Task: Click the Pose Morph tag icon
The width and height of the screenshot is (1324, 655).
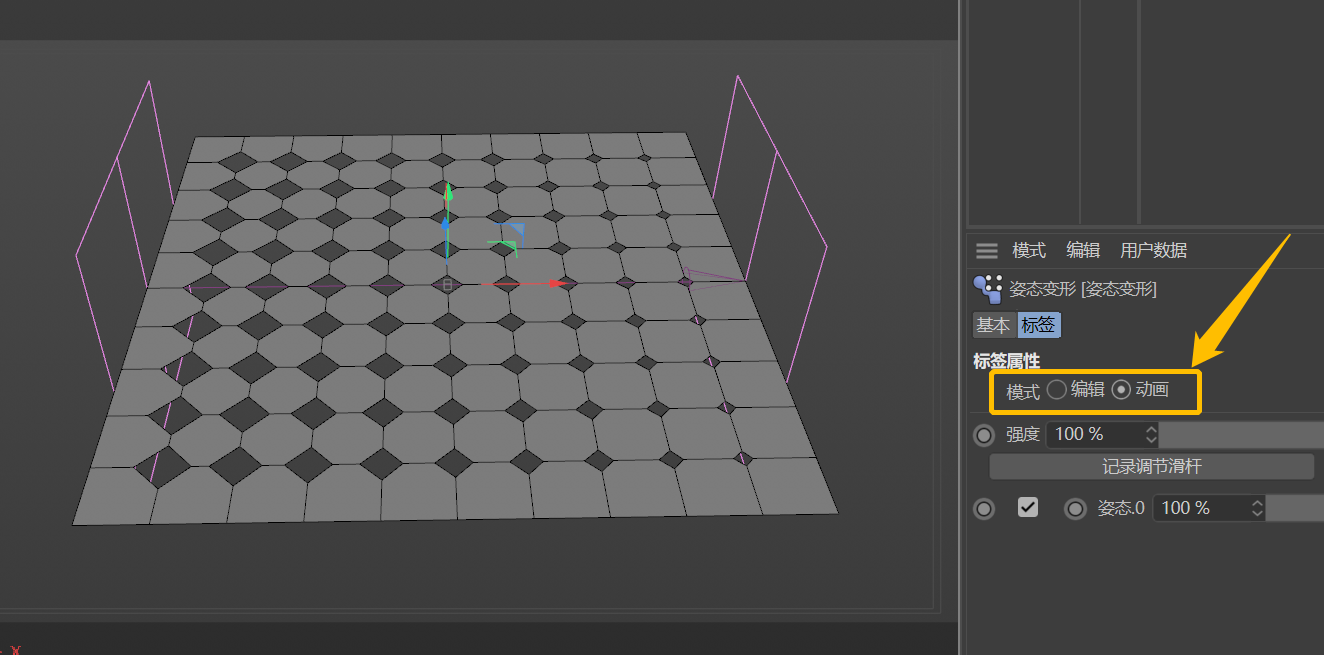Action: [988, 289]
